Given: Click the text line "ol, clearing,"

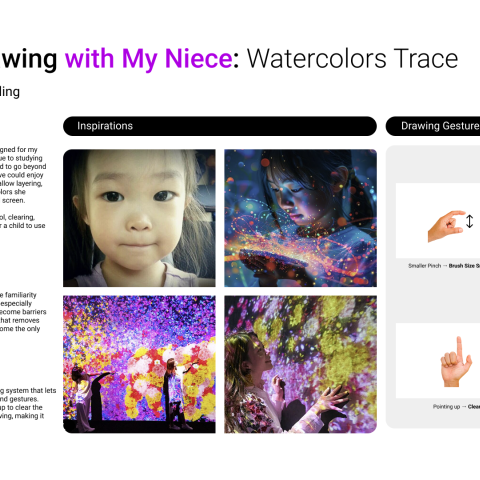Looking at the screenshot, I should pyautogui.click(x=17, y=217).
